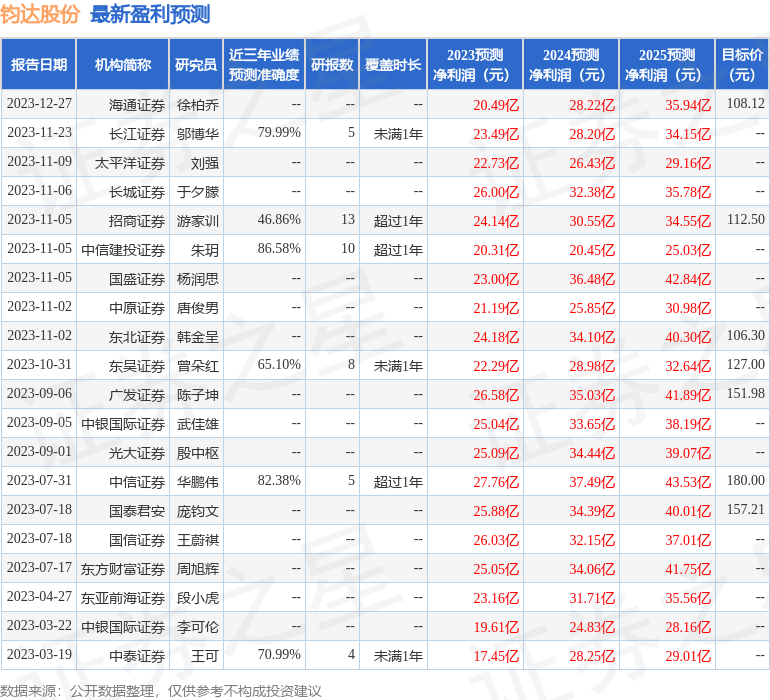The width and height of the screenshot is (770, 700).
Task: Click accuracy value 70.99%
Action: [279, 654]
